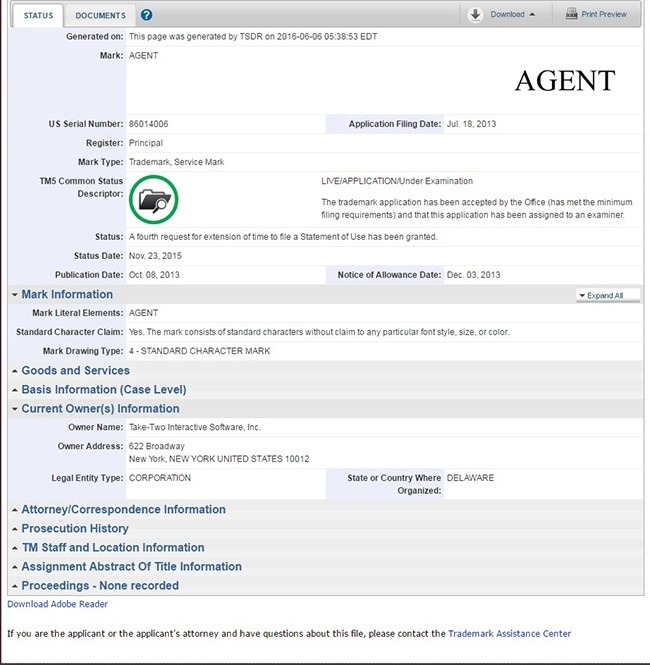The image size is (650, 665).
Task: Click the CORPORATION entity type value
Action: (160, 478)
